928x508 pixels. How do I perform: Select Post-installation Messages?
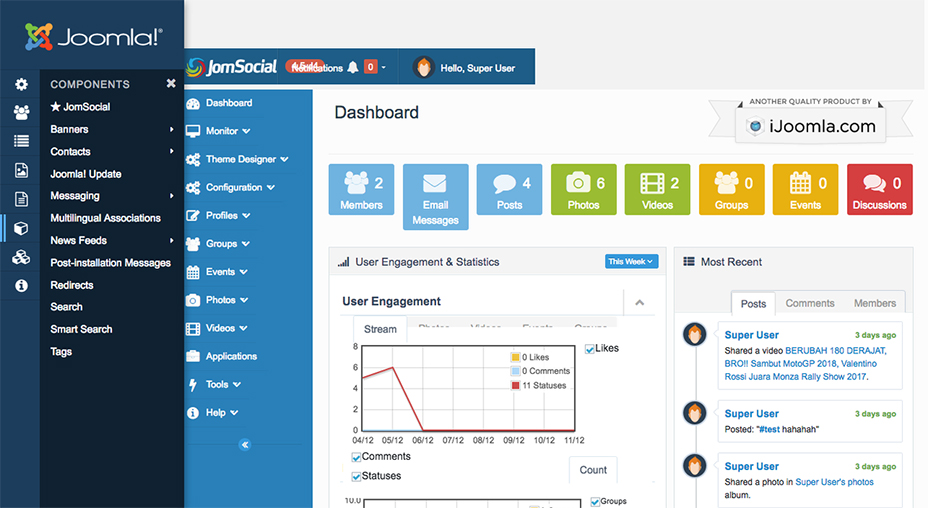click(x=111, y=263)
